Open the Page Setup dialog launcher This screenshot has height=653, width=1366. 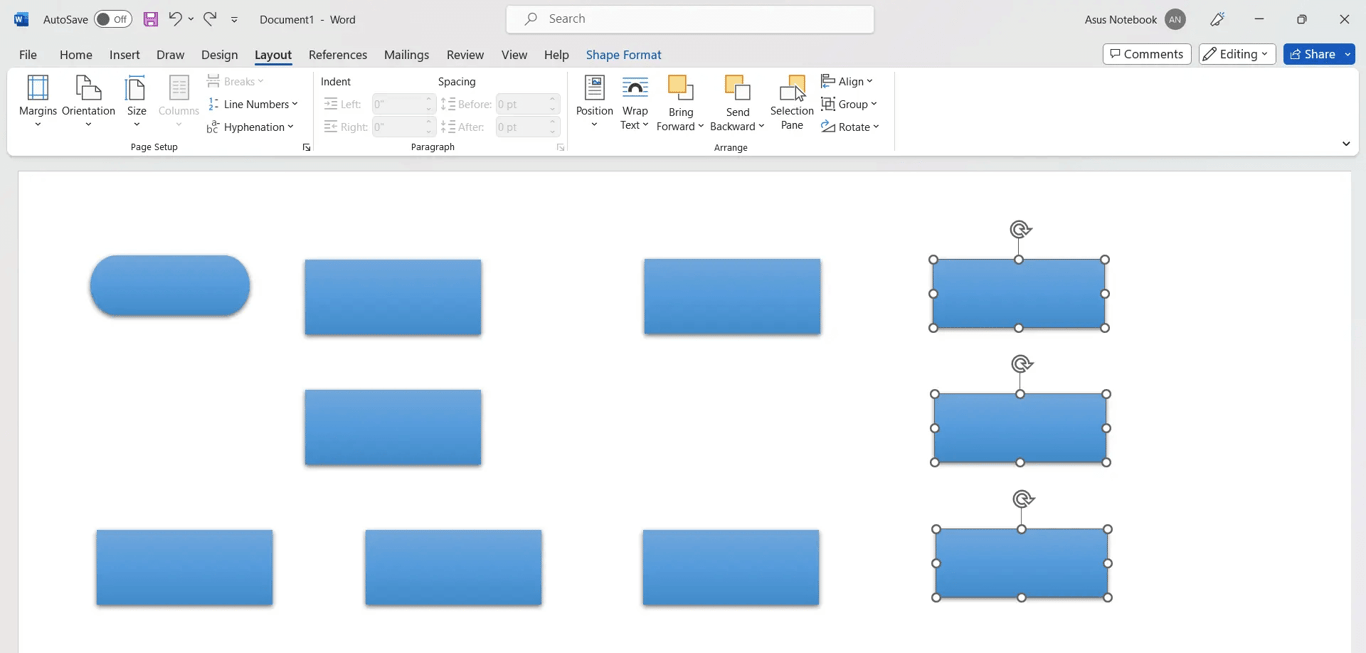tap(306, 148)
